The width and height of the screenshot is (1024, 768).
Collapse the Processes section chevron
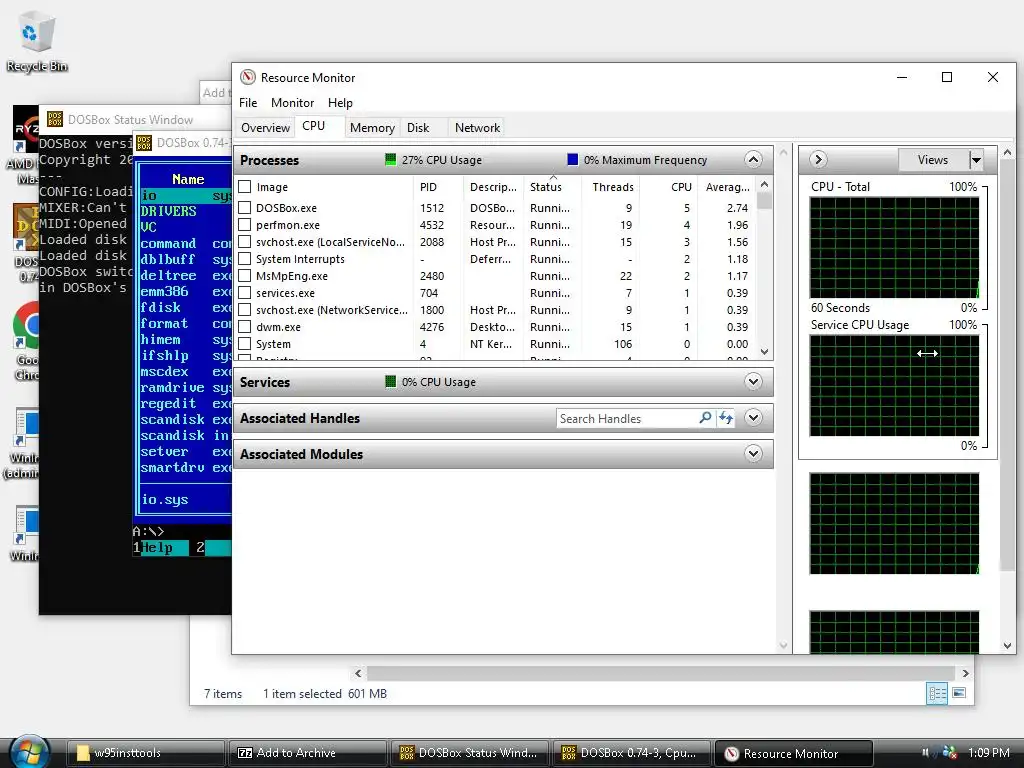[753, 159]
